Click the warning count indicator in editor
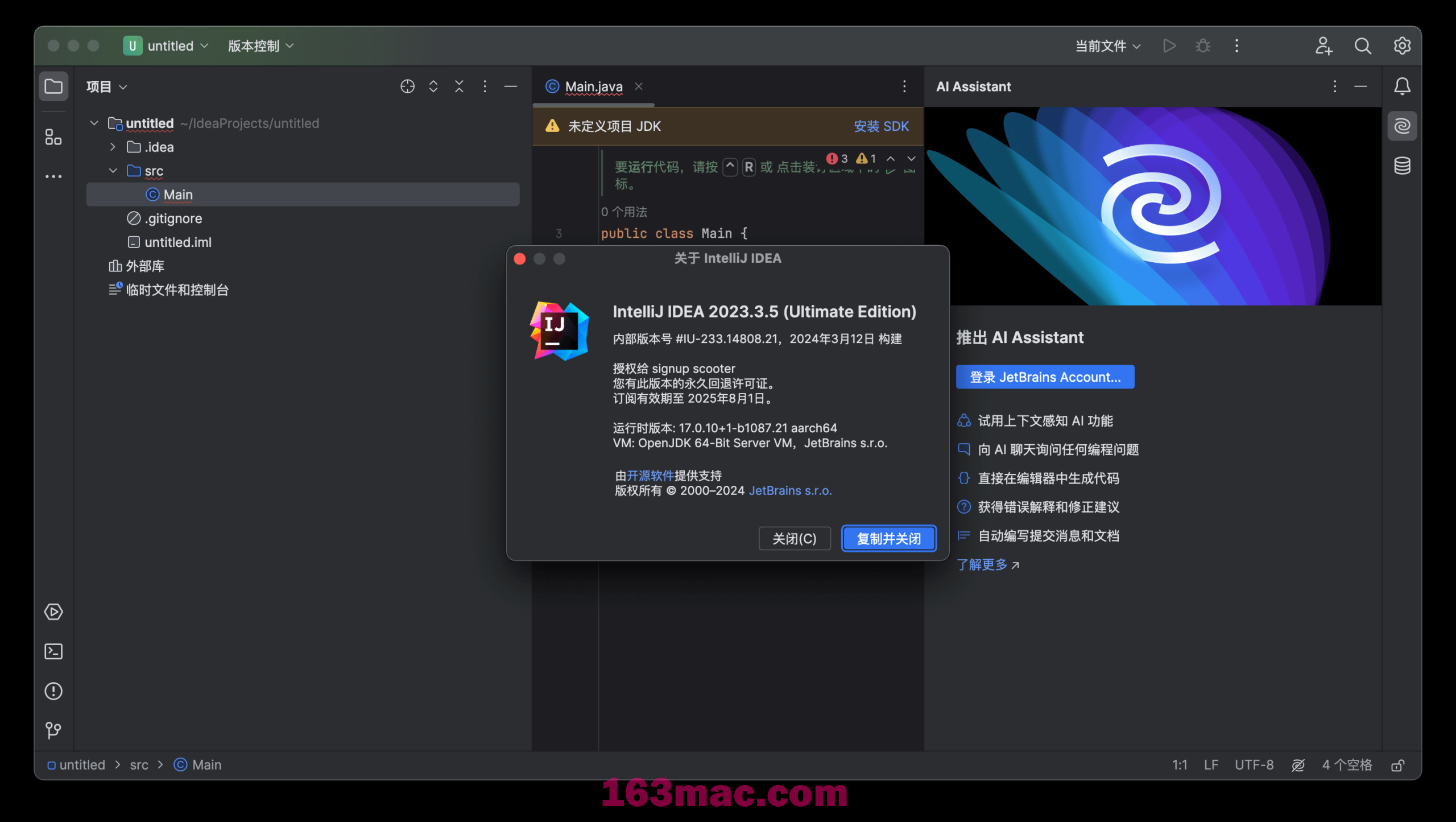 click(866, 159)
